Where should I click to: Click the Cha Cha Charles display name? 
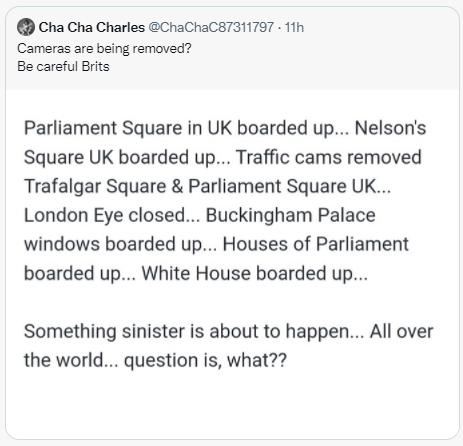pyautogui.click(x=92, y=27)
